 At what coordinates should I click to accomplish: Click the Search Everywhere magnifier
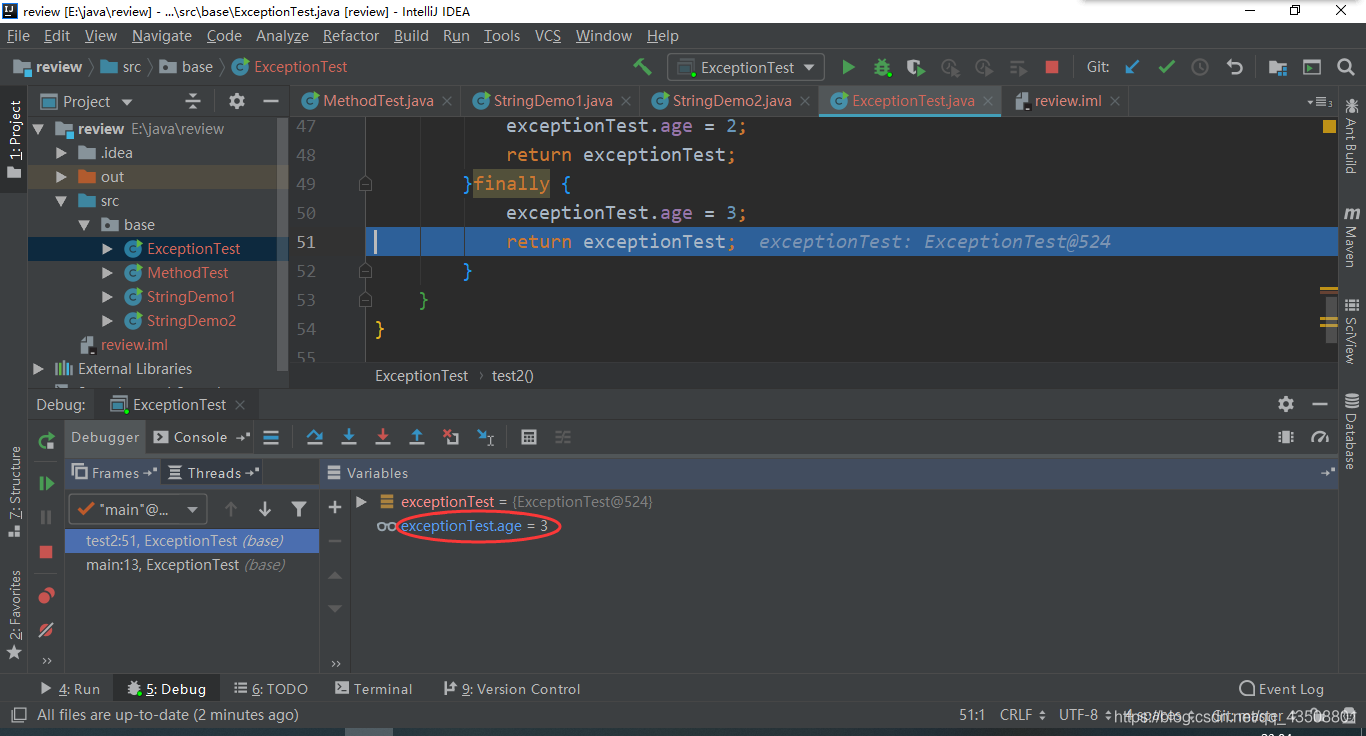[1345, 67]
